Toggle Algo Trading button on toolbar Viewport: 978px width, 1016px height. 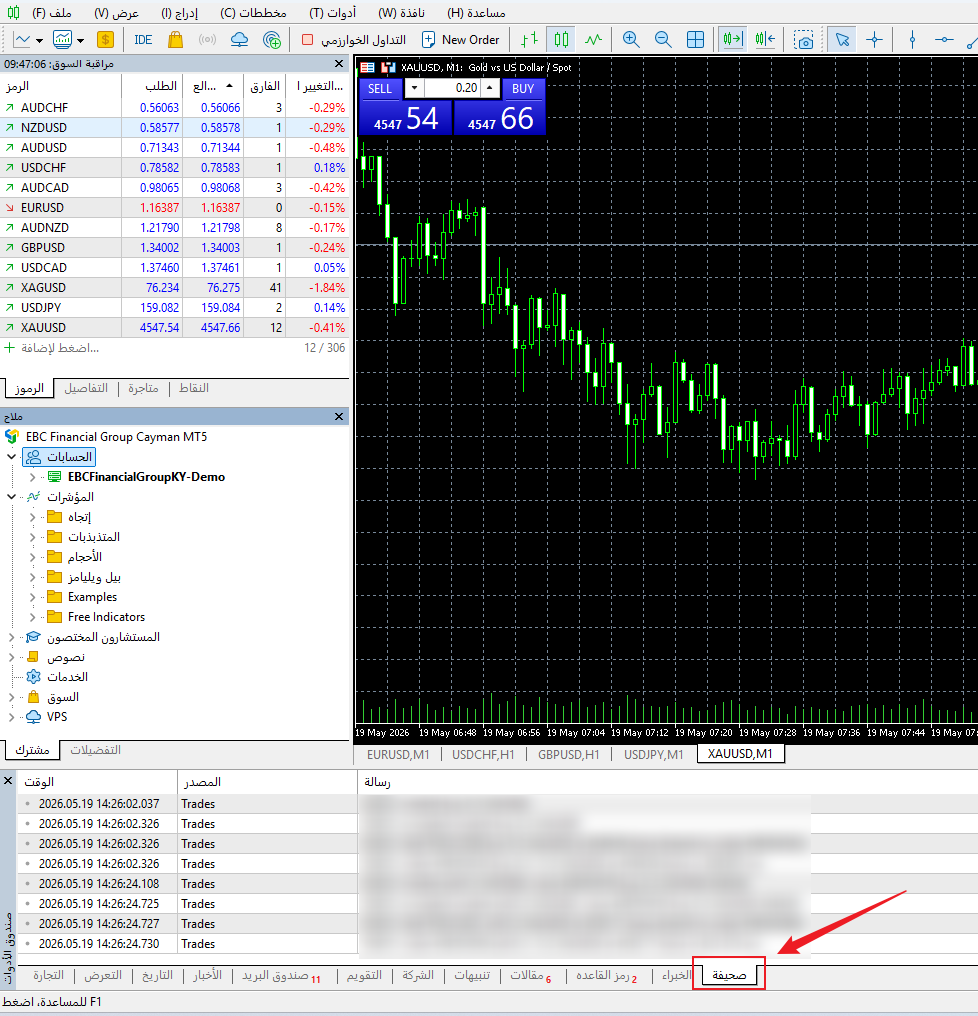(x=353, y=40)
